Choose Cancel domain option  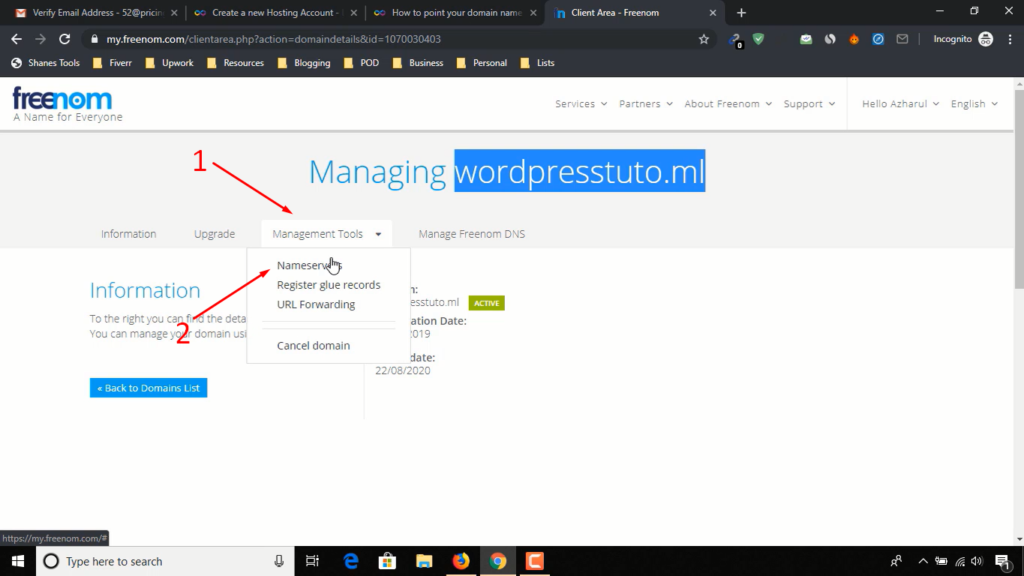click(x=313, y=345)
